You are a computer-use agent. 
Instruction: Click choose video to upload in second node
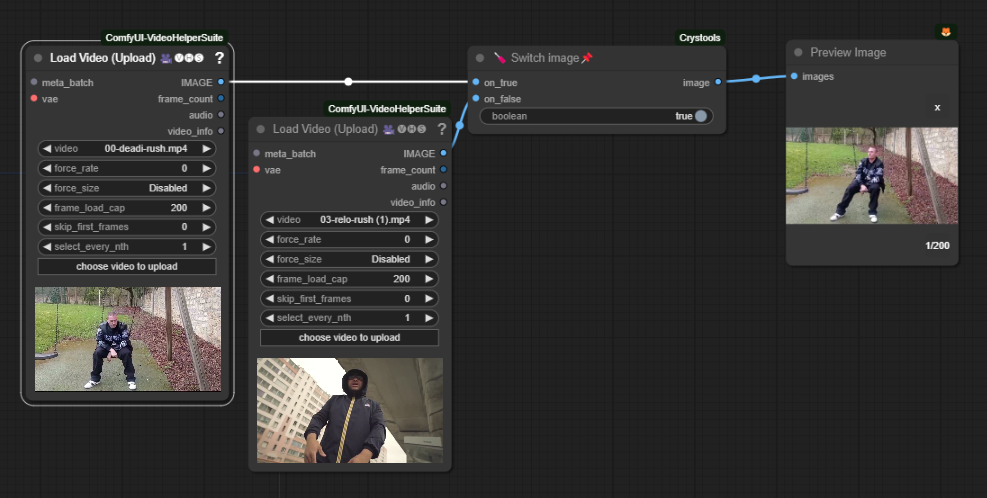(349, 337)
